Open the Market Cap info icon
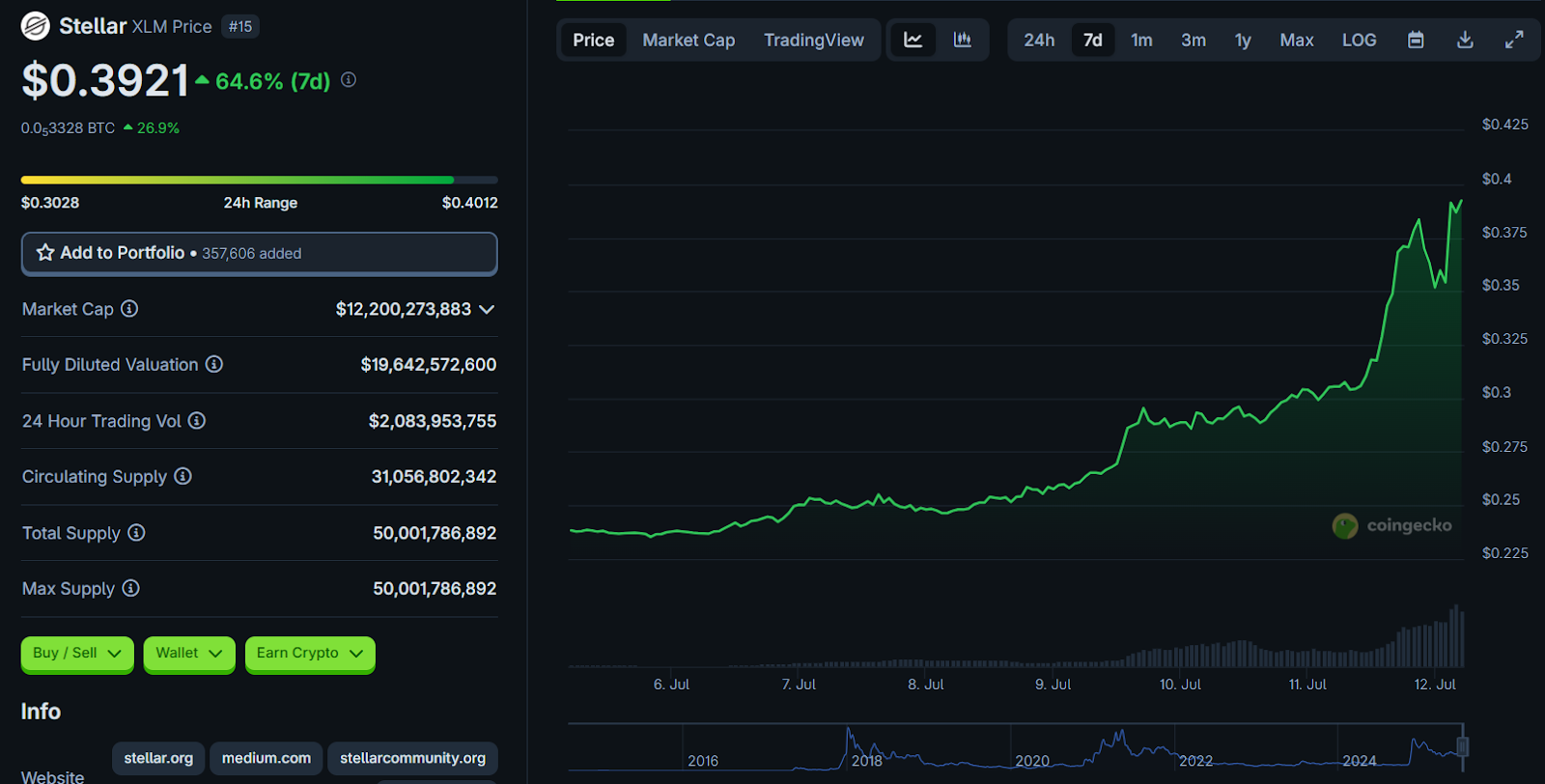Image resolution: width=1545 pixels, height=784 pixels. click(129, 309)
